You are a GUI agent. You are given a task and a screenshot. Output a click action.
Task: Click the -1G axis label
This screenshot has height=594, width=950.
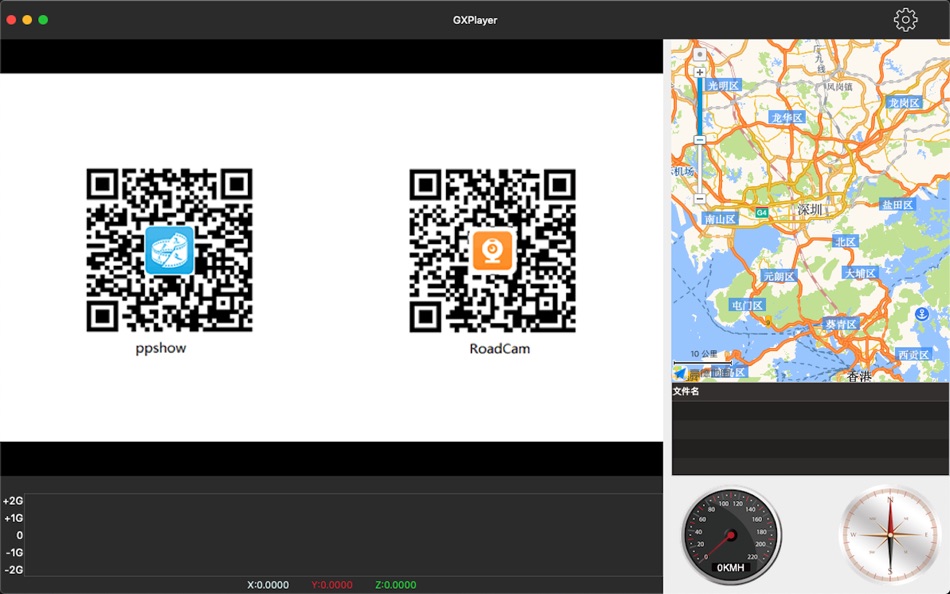[x=14, y=553]
